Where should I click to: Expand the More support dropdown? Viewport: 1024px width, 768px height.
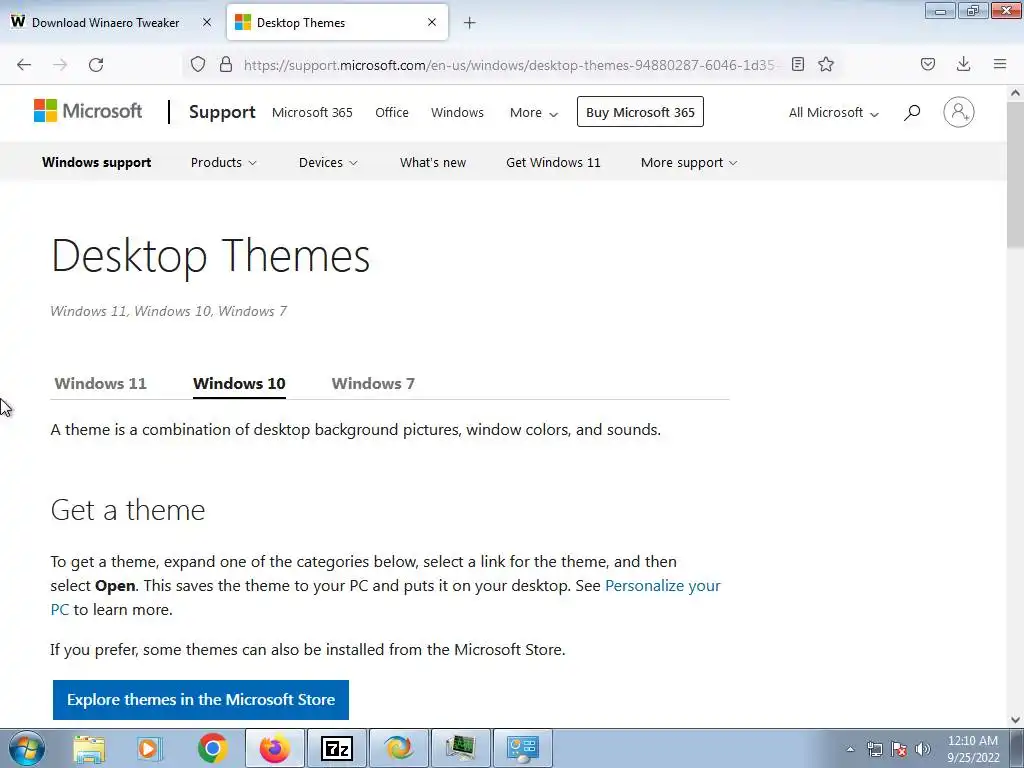[689, 162]
